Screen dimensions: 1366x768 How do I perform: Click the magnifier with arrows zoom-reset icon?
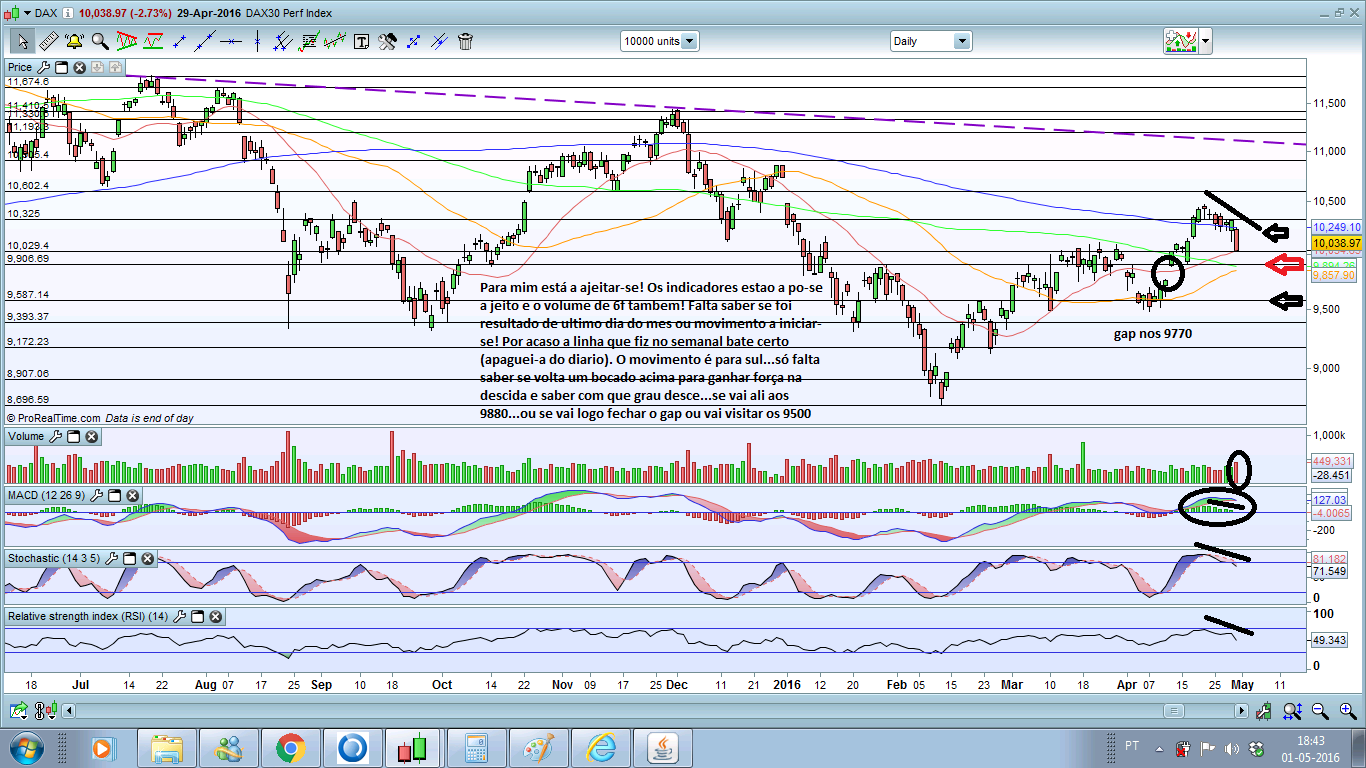click(1292, 711)
